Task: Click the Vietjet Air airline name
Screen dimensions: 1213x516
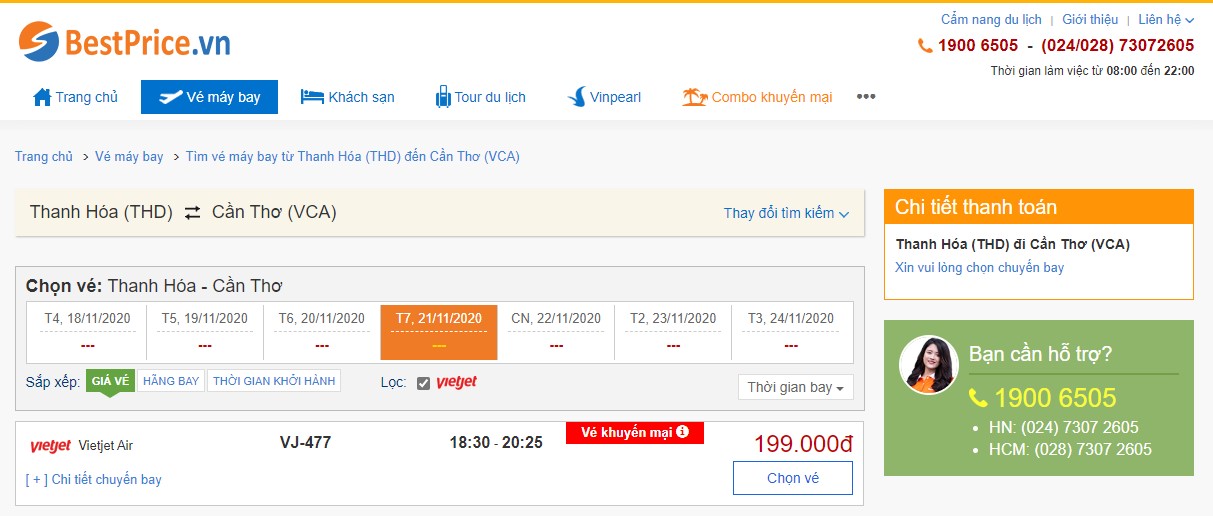Action: 105,446
